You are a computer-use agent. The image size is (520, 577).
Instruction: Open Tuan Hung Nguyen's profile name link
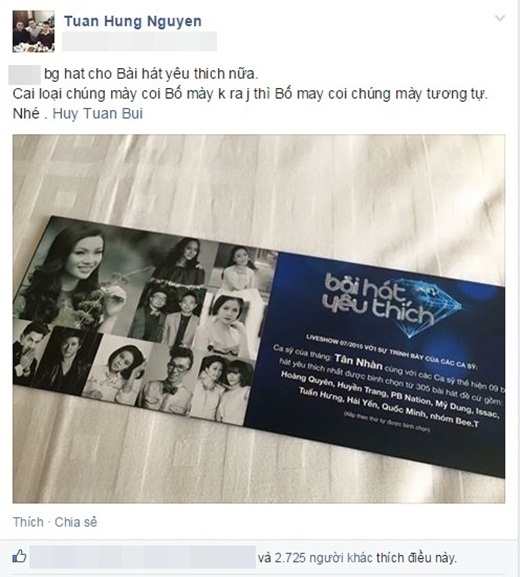click(x=133, y=21)
